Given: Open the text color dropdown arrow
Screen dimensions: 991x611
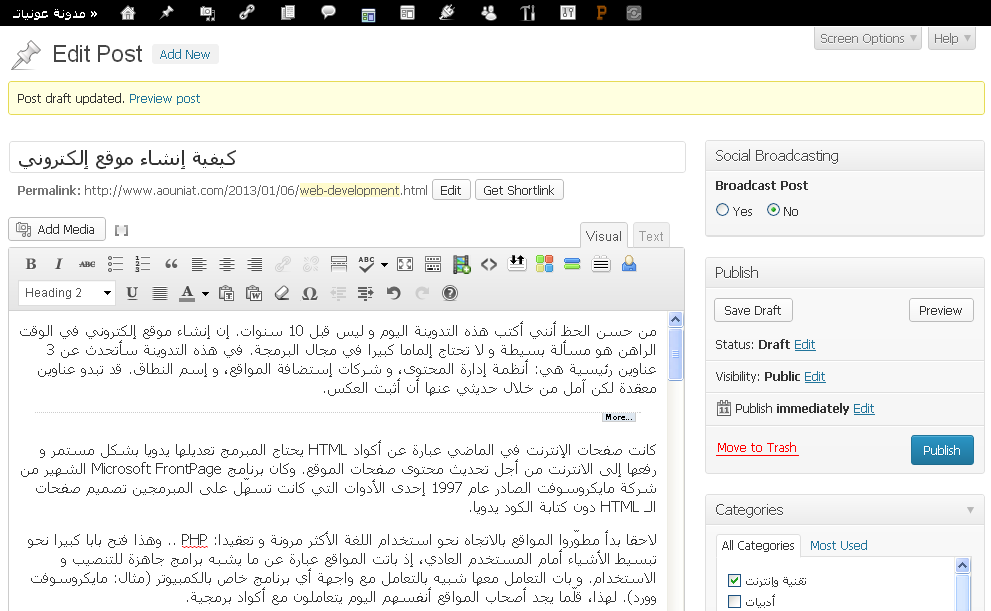Looking at the screenshot, I should pyautogui.click(x=205, y=293).
